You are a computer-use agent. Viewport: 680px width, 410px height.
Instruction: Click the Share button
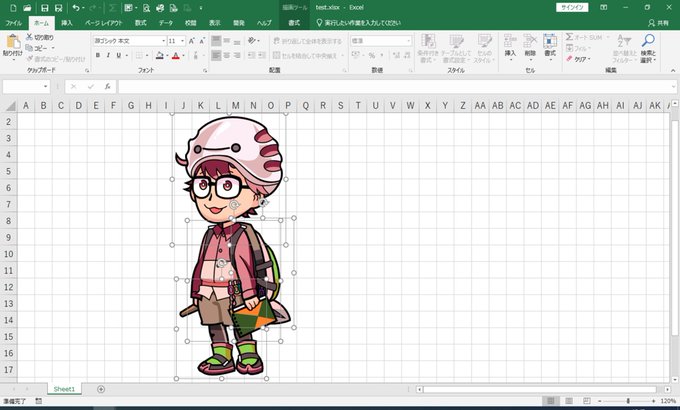coord(658,23)
